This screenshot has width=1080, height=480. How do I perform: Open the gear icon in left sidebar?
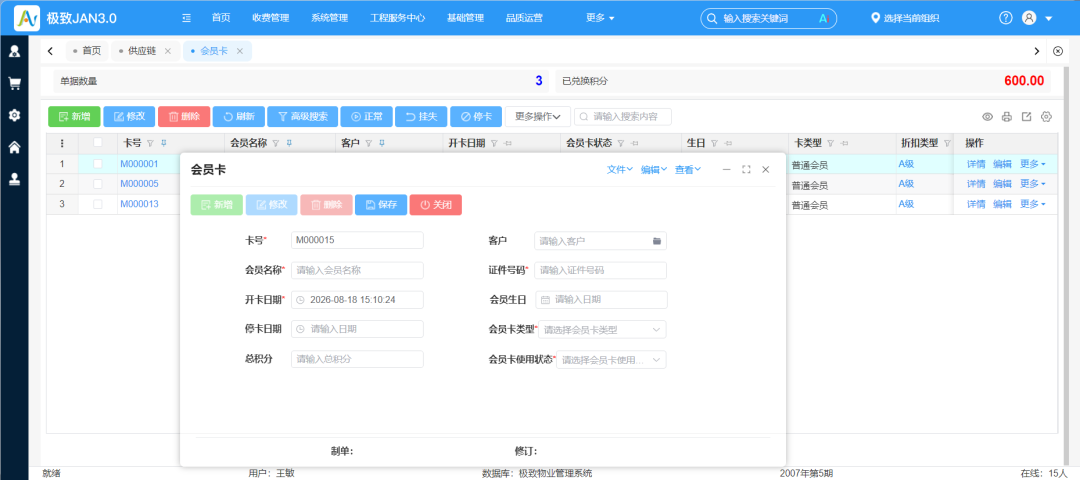(14, 115)
